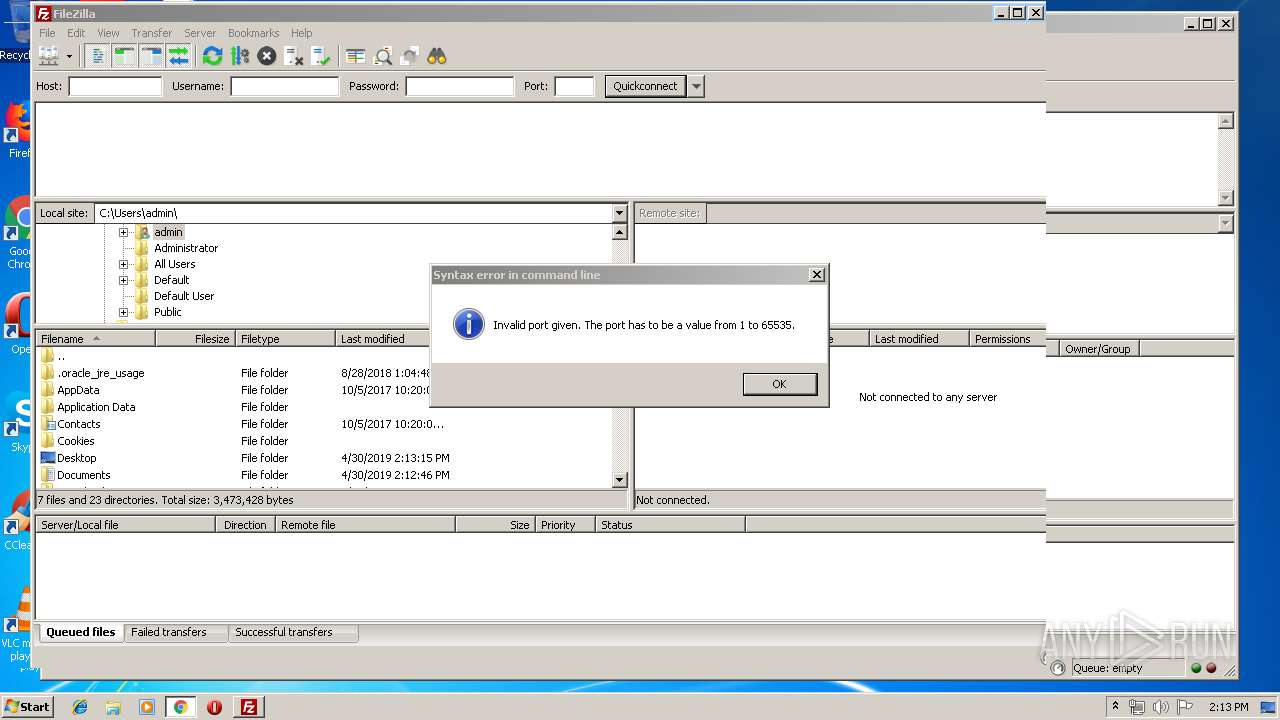Open Internet Explorer from the taskbar

click(x=80, y=707)
